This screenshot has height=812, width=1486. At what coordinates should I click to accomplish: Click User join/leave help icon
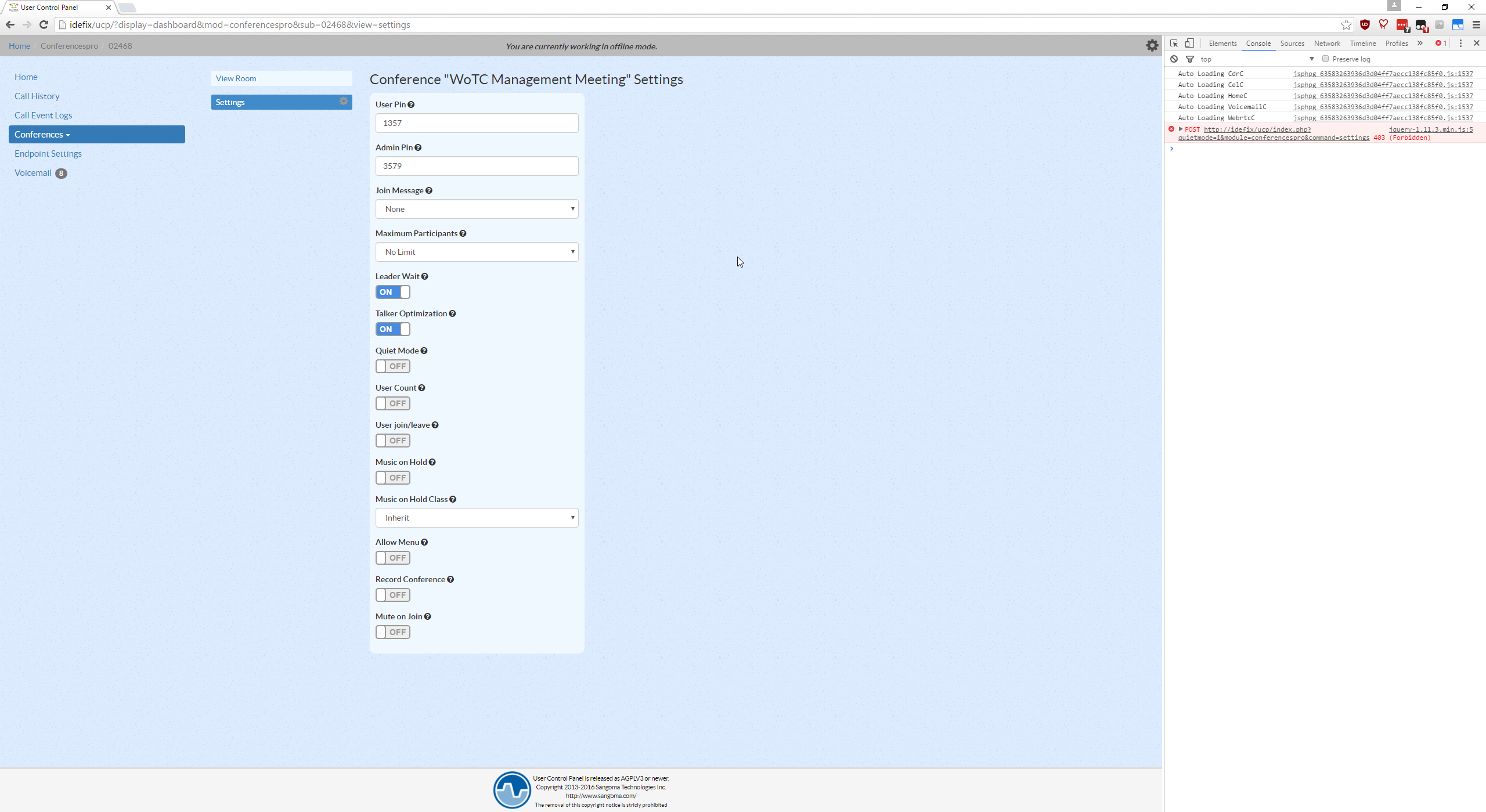(x=435, y=425)
